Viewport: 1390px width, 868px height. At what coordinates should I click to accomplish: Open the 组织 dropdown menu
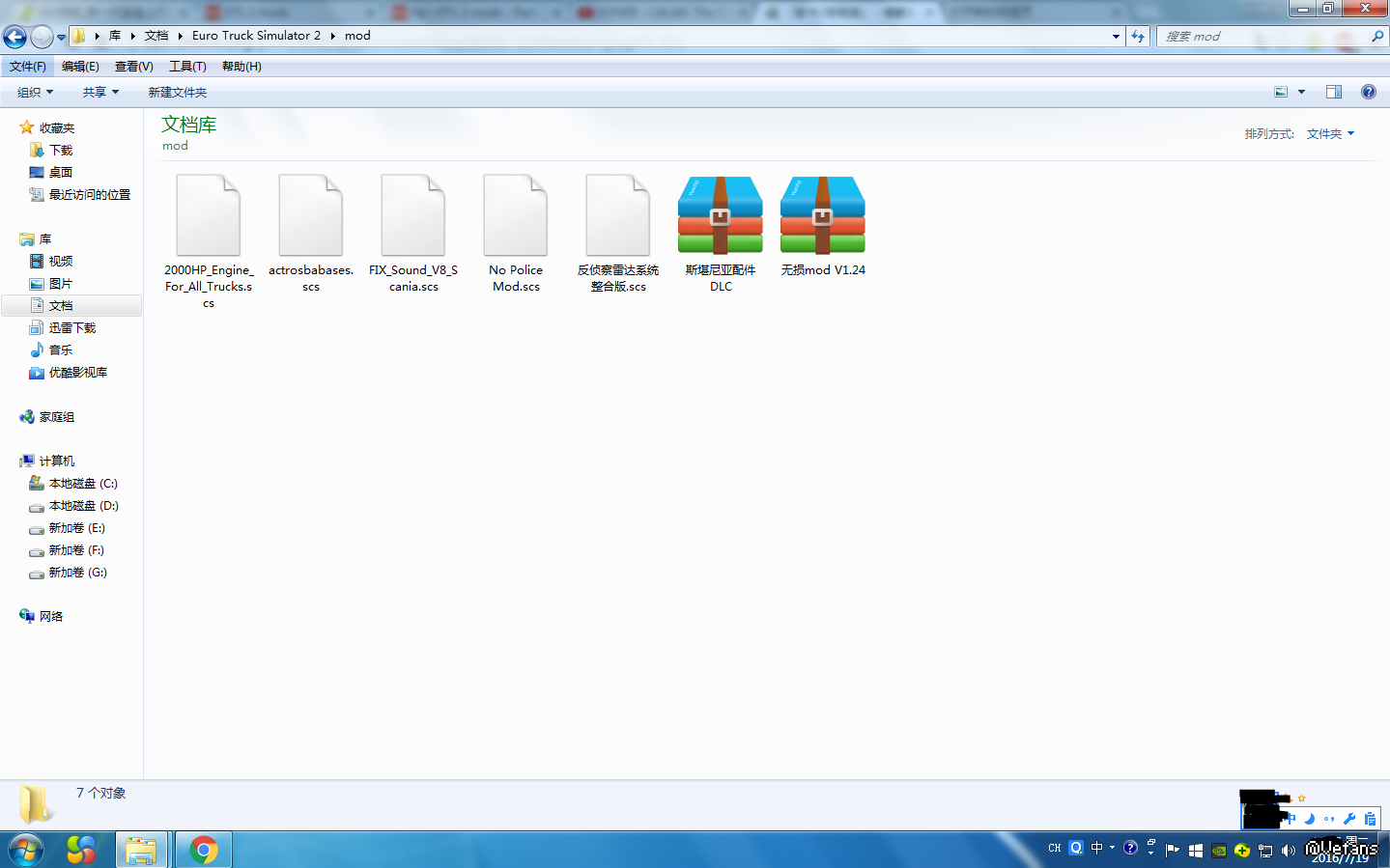click(x=36, y=93)
